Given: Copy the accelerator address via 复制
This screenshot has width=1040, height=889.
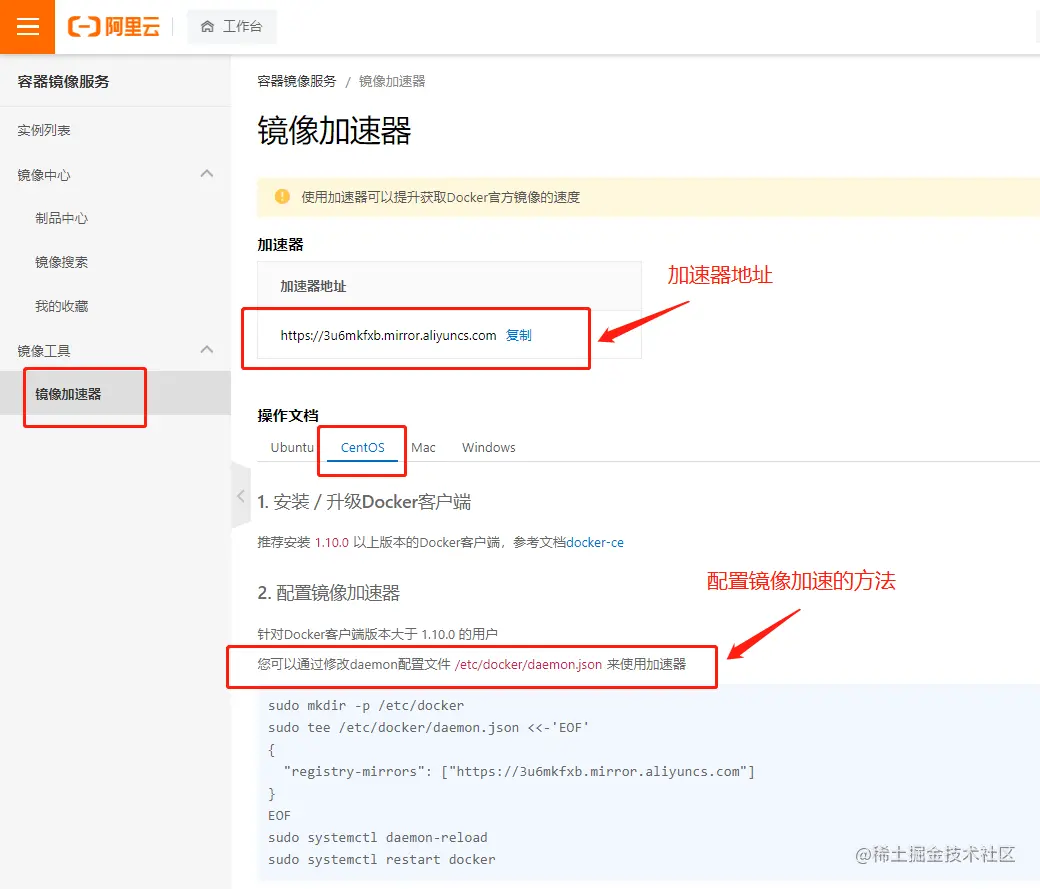Looking at the screenshot, I should click(x=519, y=335).
